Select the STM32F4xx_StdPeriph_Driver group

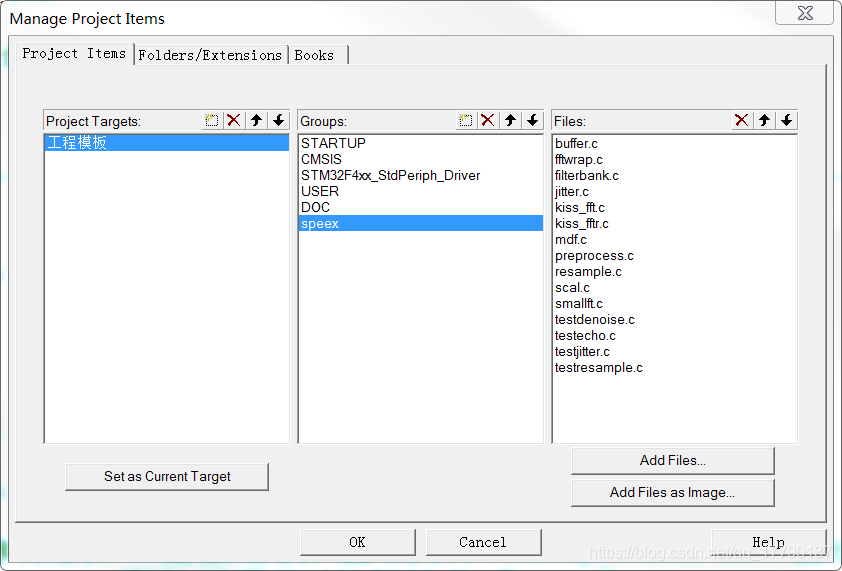point(420,176)
